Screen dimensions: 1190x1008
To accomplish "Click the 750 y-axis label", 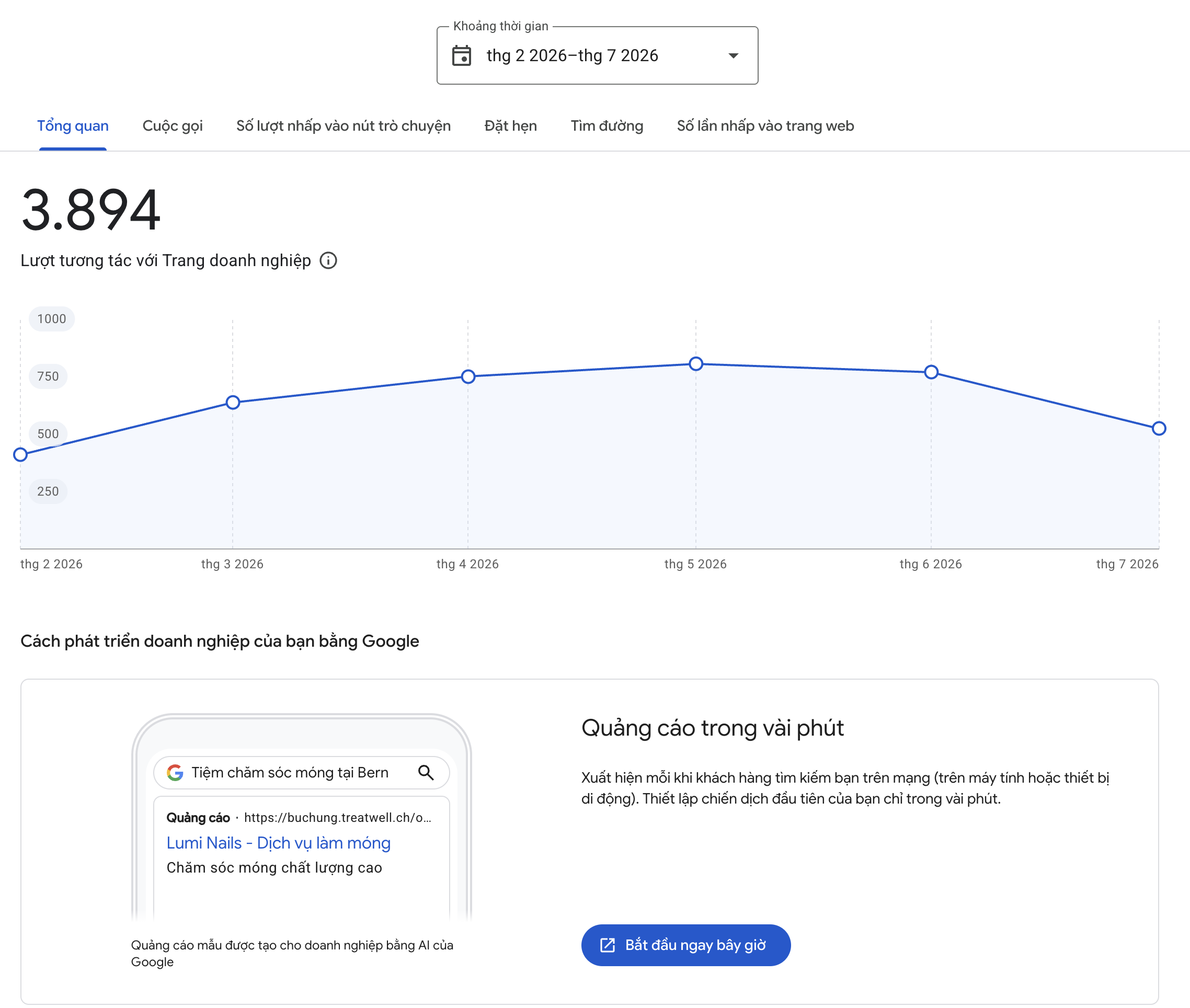I will (48, 376).
